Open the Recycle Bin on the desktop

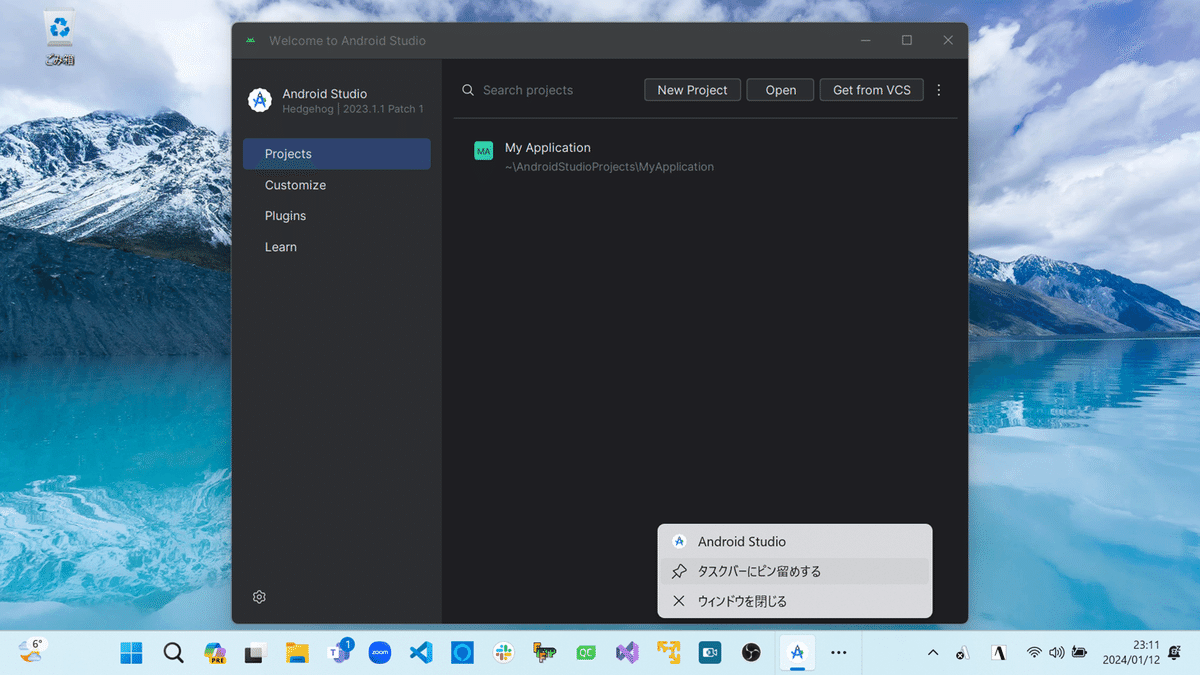[59, 38]
